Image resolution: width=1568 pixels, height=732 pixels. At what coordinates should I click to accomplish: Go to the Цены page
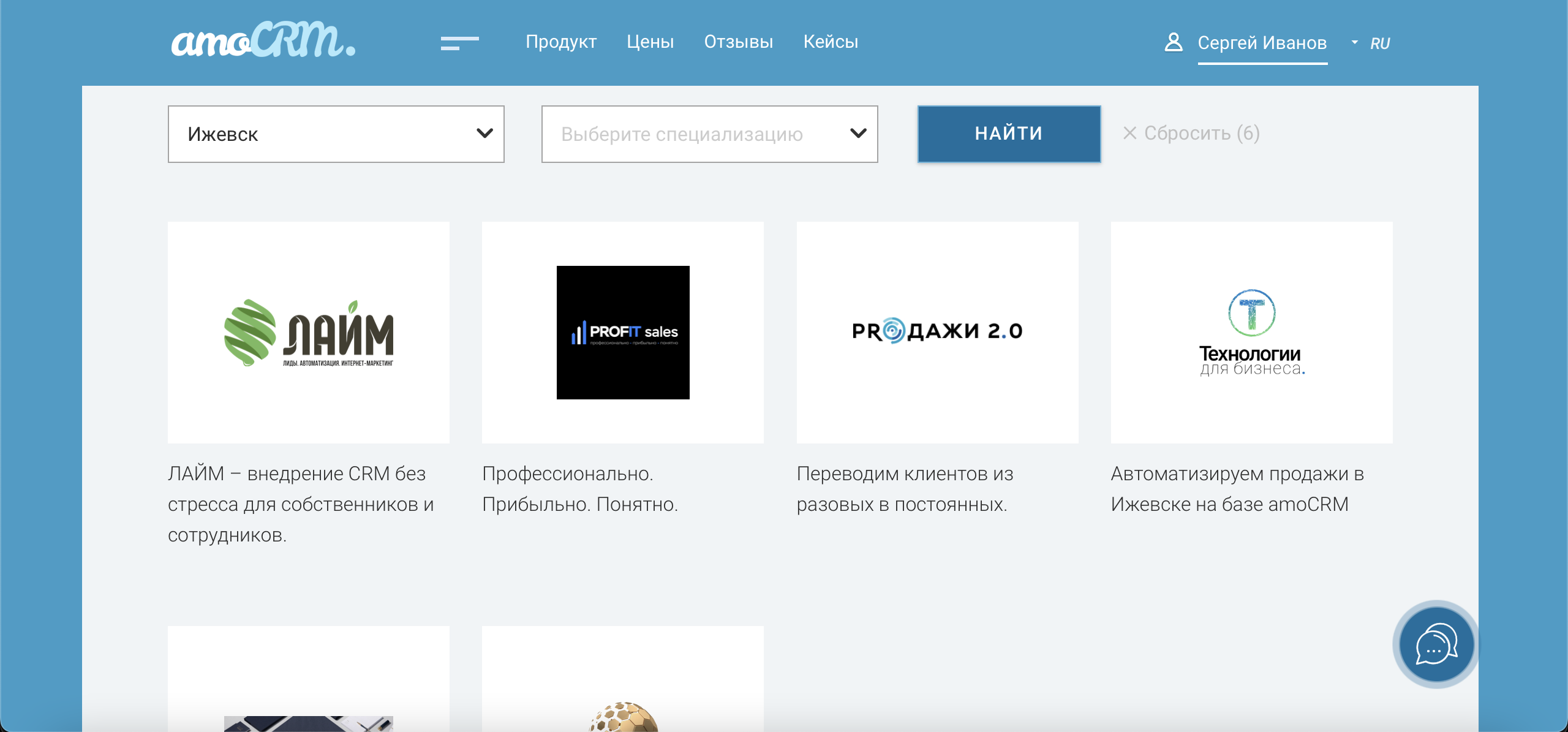point(650,42)
